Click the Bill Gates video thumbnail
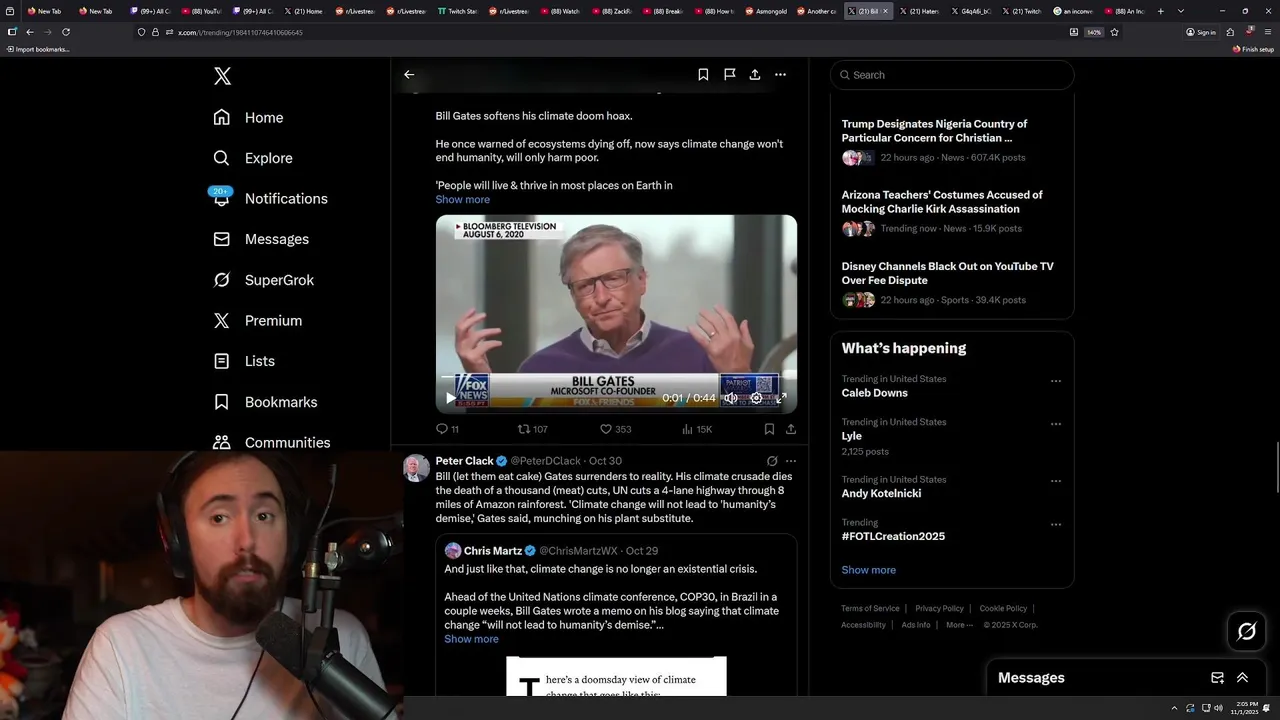 click(616, 313)
